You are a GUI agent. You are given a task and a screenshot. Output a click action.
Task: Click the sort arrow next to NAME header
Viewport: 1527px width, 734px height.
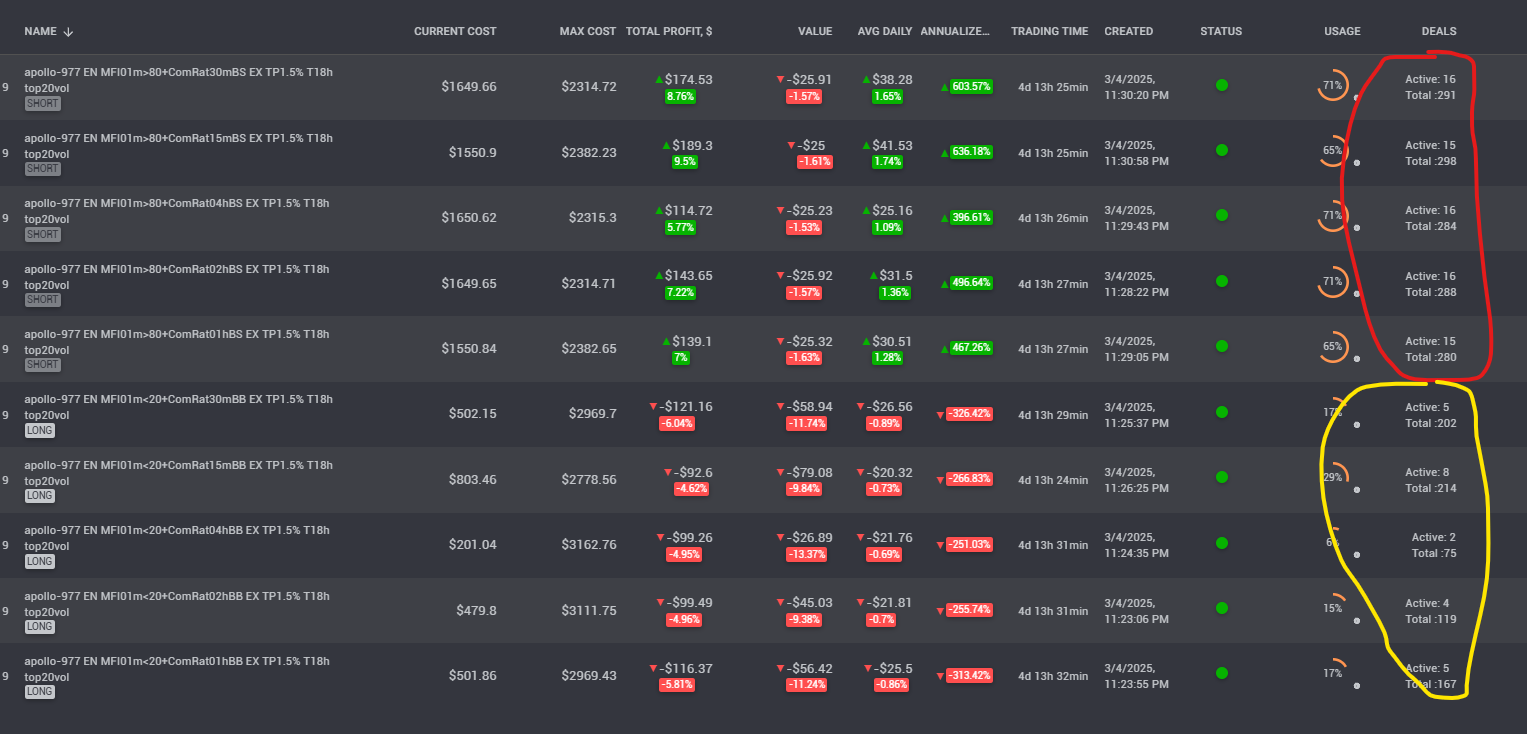[68, 32]
